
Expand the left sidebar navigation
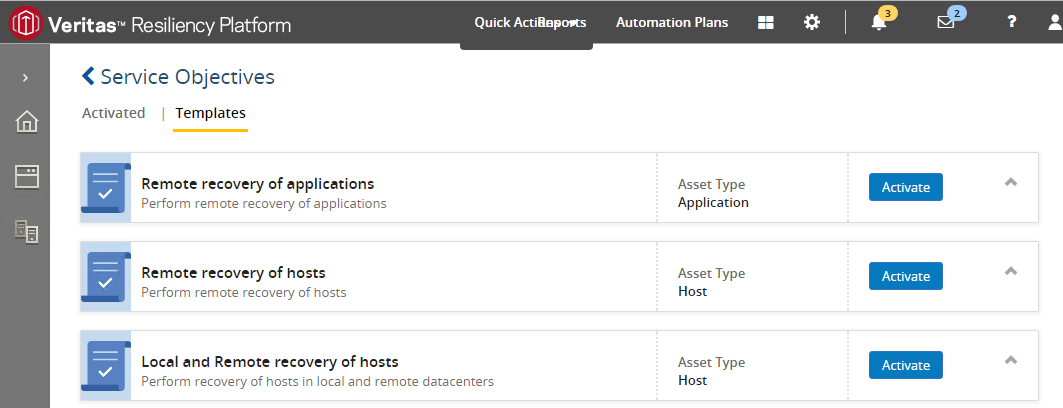tap(25, 78)
